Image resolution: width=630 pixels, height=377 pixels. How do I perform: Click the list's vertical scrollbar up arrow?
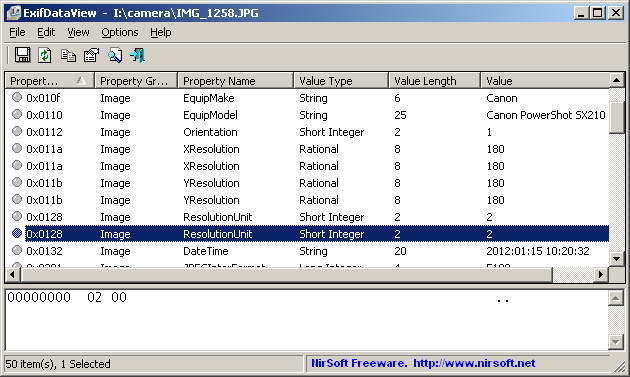click(x=616, y=80)
